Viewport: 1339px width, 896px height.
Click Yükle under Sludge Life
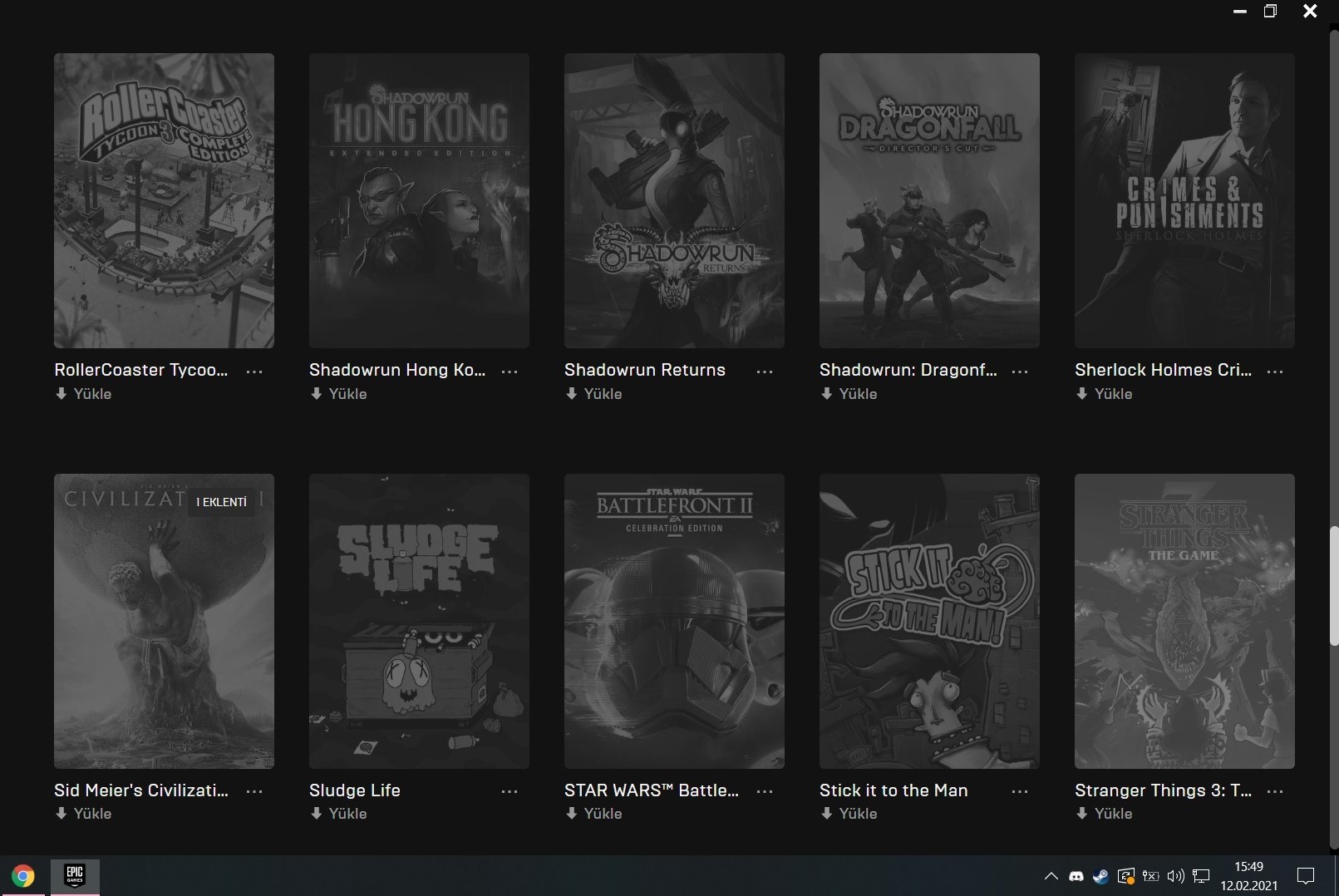338,814
